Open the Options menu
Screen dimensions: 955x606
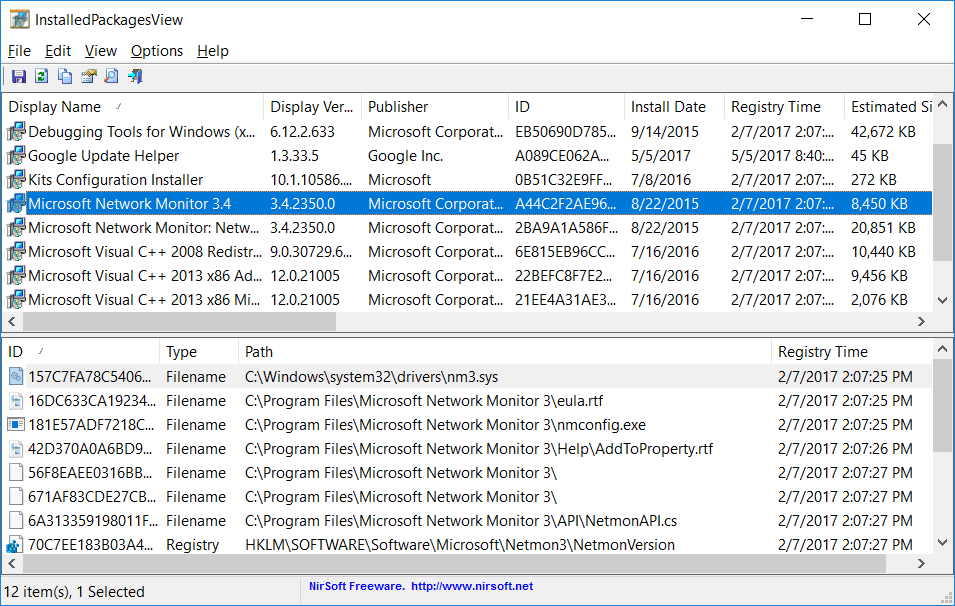tap(157, 51)
